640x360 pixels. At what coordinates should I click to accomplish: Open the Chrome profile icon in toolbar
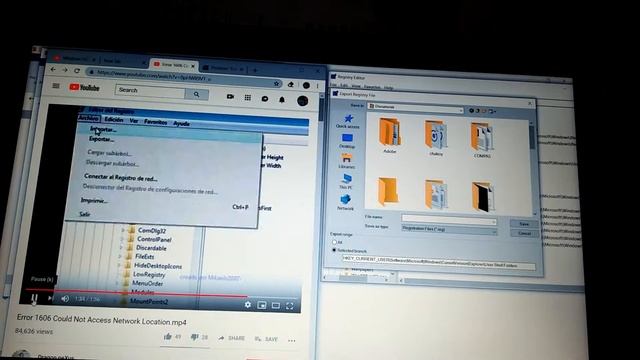coord(306,85)
